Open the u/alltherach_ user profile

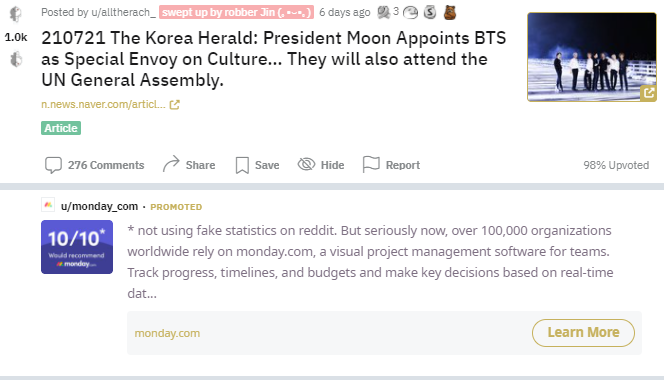123,12
